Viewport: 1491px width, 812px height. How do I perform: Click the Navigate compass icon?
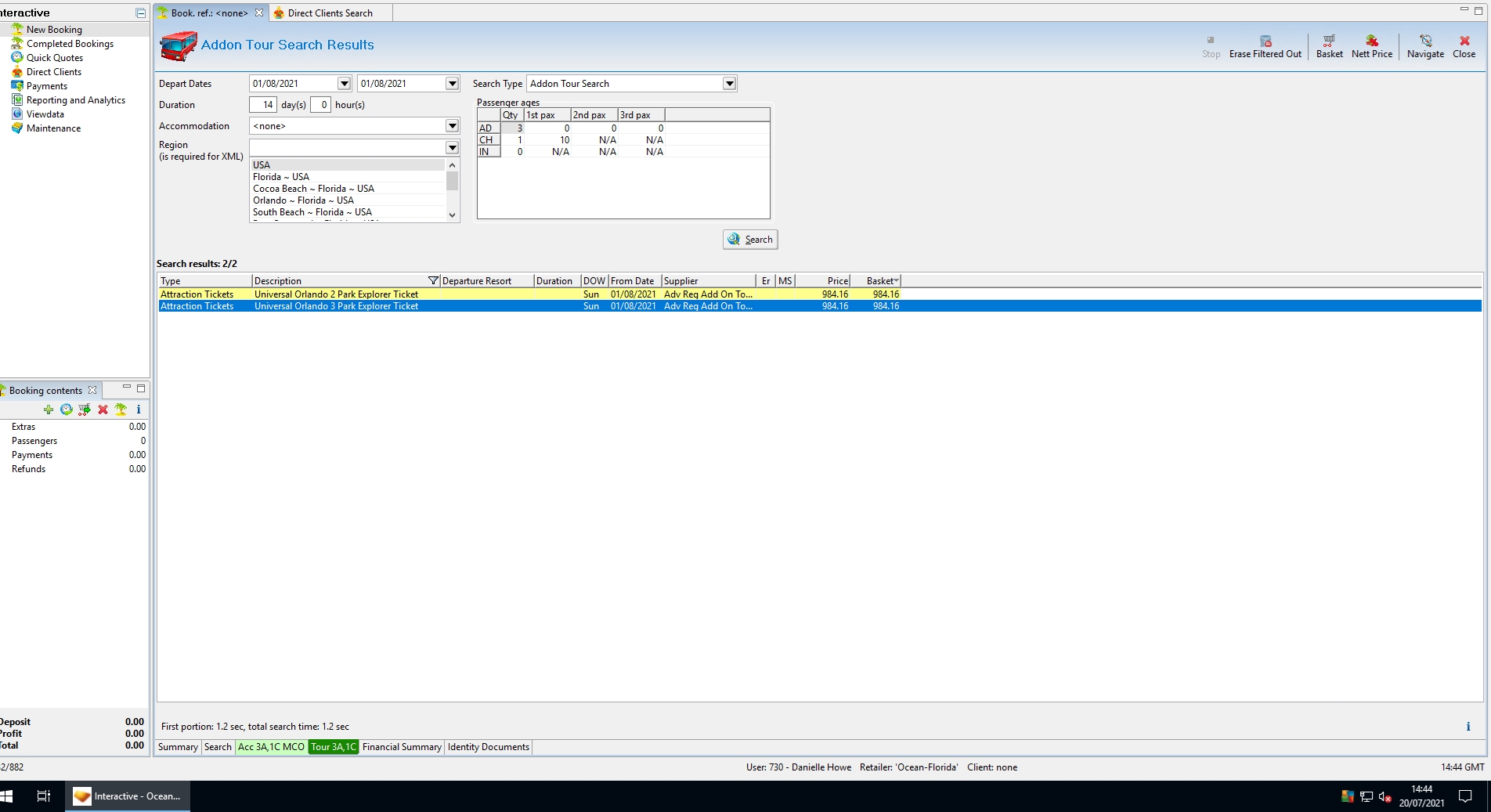point(1425,41)
